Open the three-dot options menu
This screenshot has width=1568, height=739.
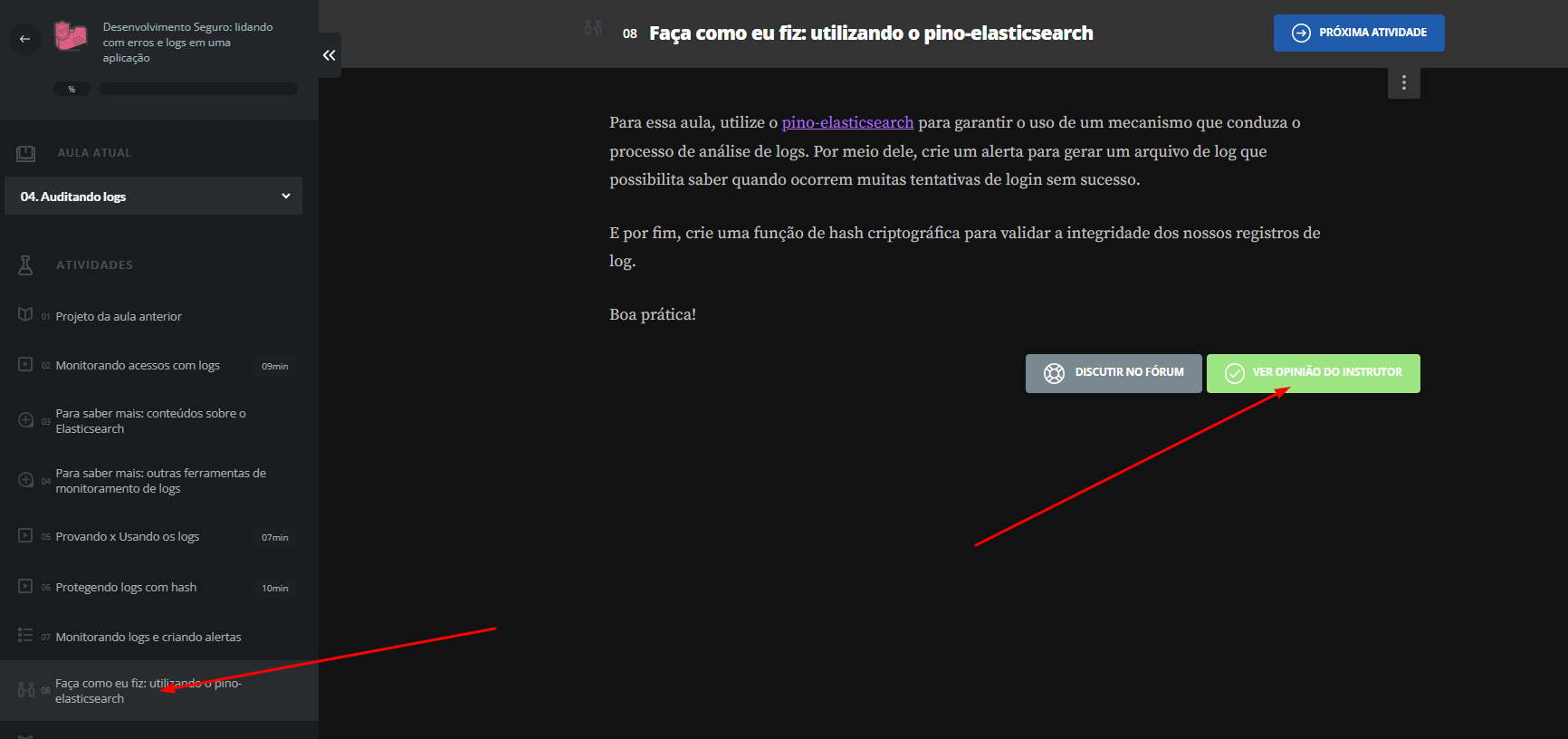1404,82
